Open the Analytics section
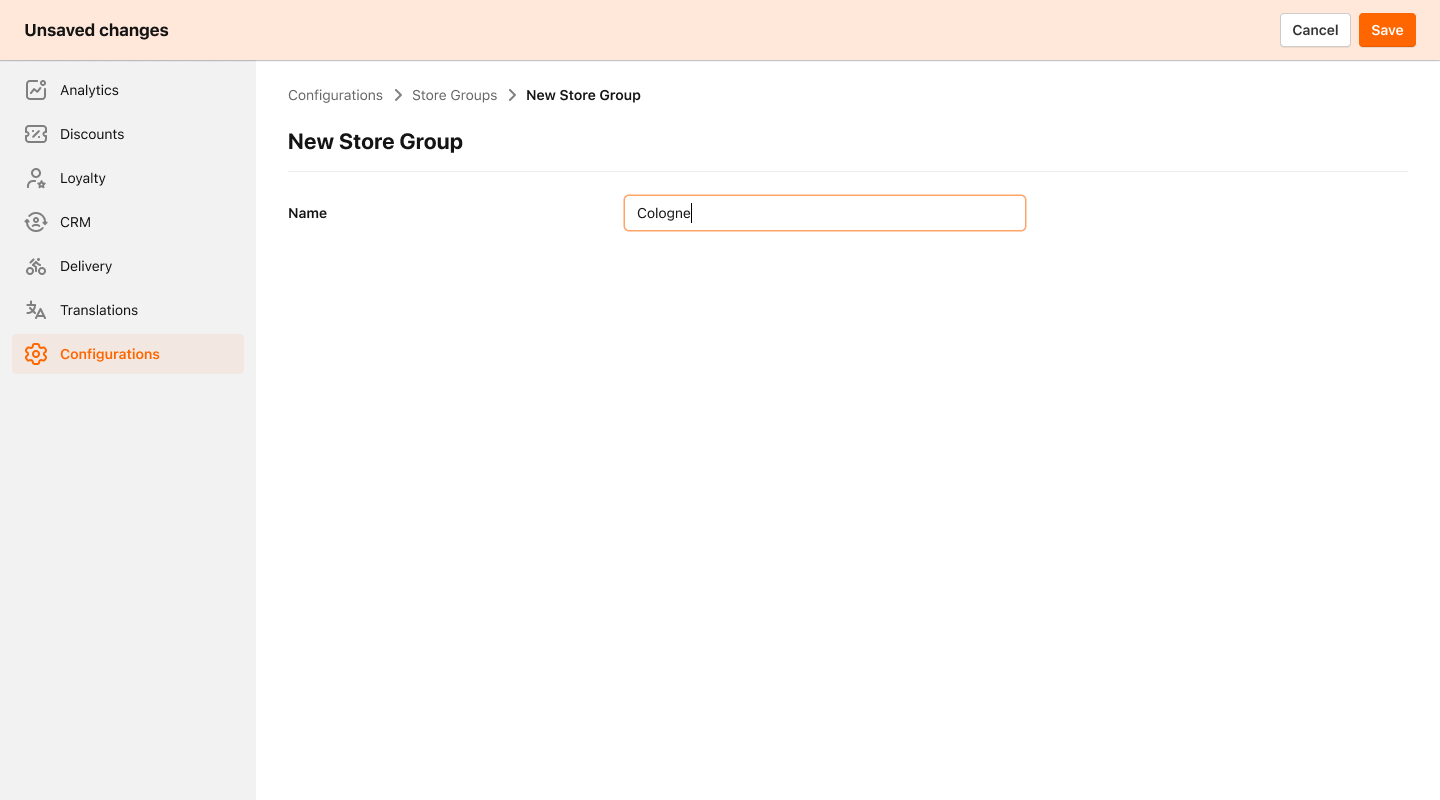The width and height of the screenshot is (1440, 800). (89, 89)
